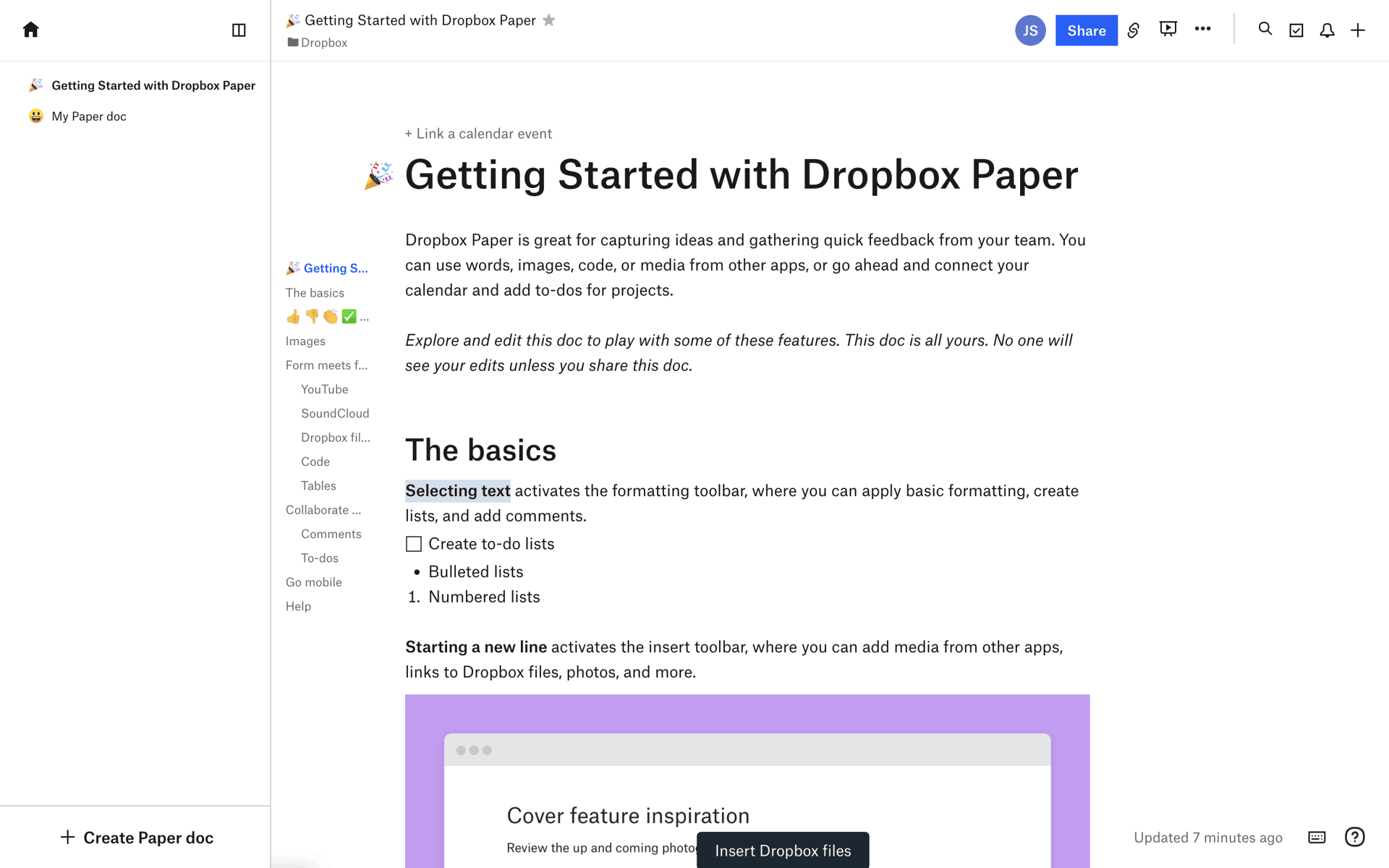Viewport: 1389px width, 868px height.
Task: Jump to To-dos in outline
Action: (320, 558)
